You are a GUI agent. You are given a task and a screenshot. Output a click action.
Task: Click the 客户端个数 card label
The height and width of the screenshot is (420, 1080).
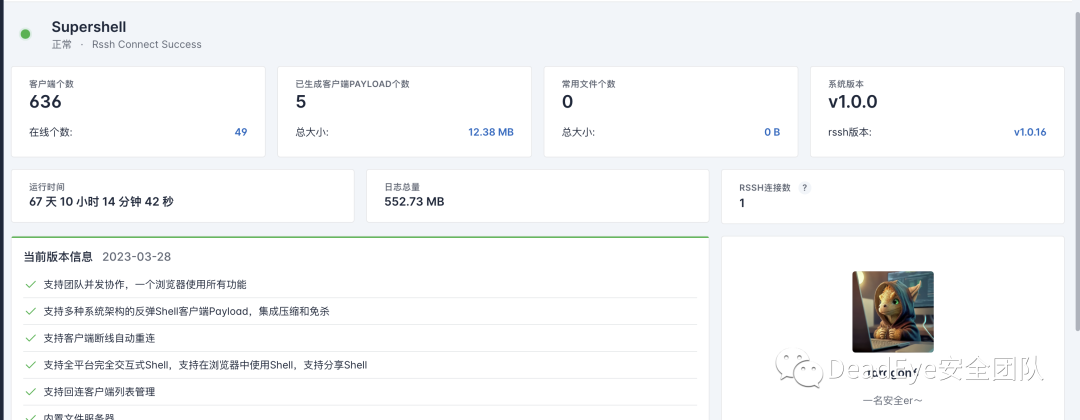[x=51, y=83]
